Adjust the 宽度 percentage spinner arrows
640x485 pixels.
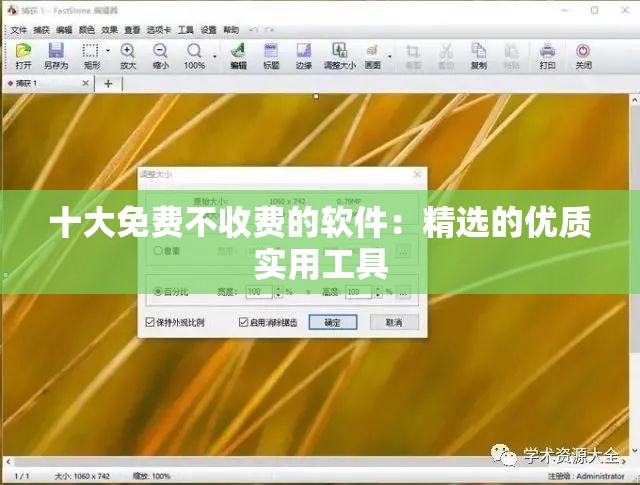point(278,291)
